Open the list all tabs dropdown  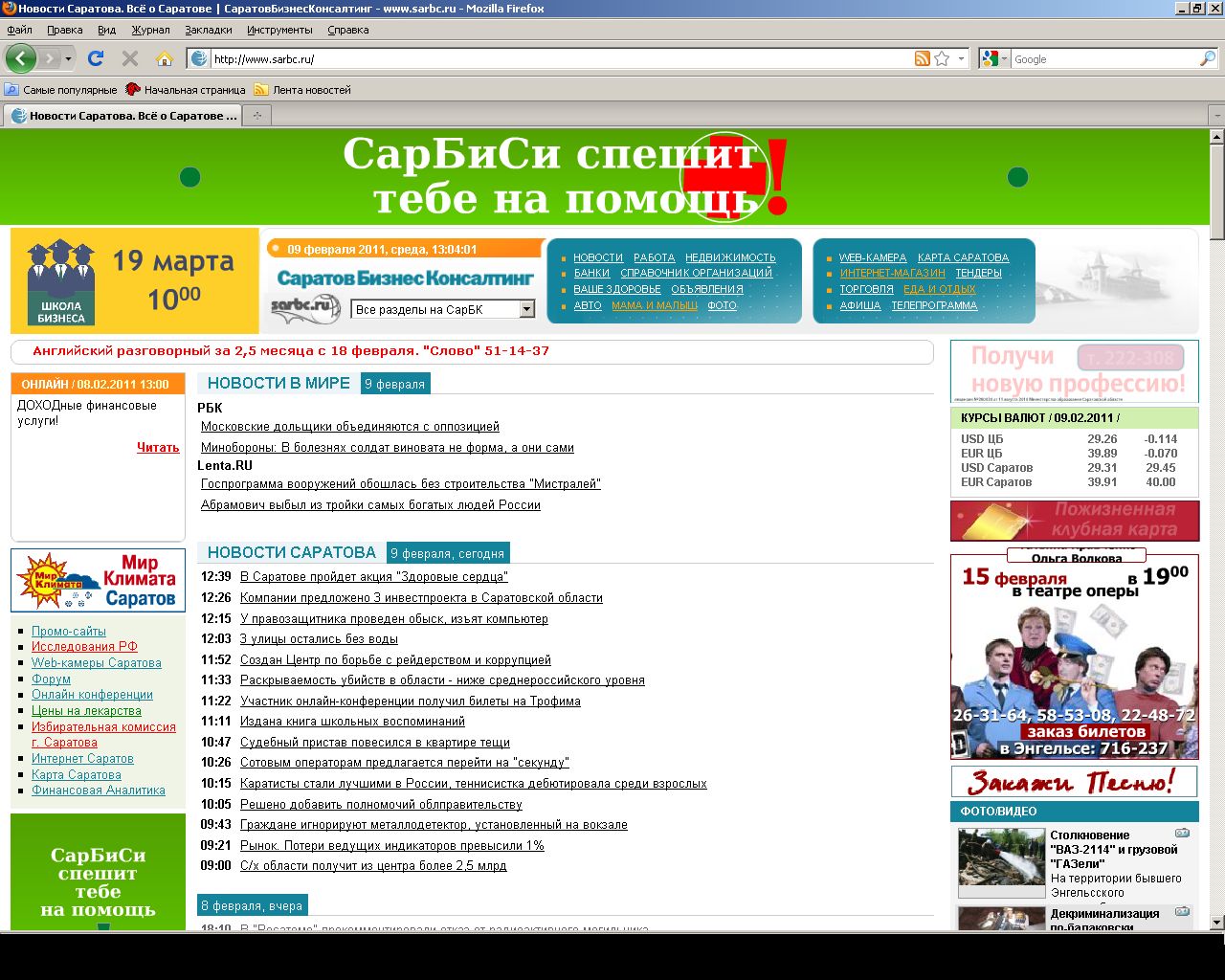(x=1216, y=115)
